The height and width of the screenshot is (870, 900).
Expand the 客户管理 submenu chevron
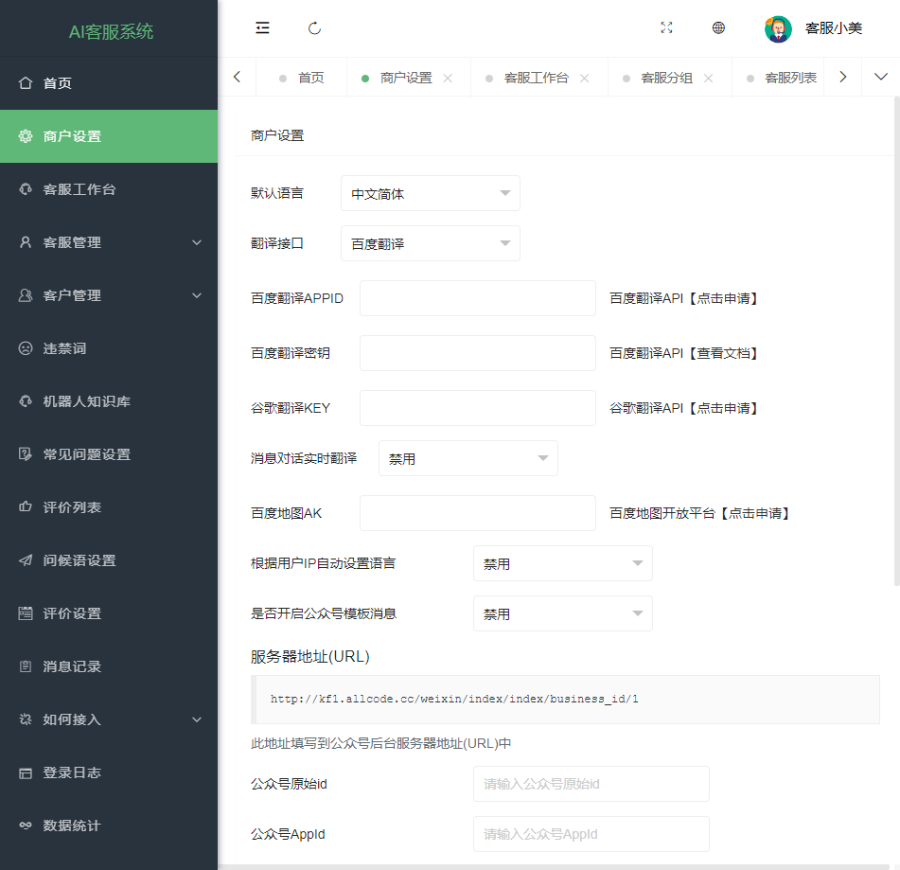[197, 296]
